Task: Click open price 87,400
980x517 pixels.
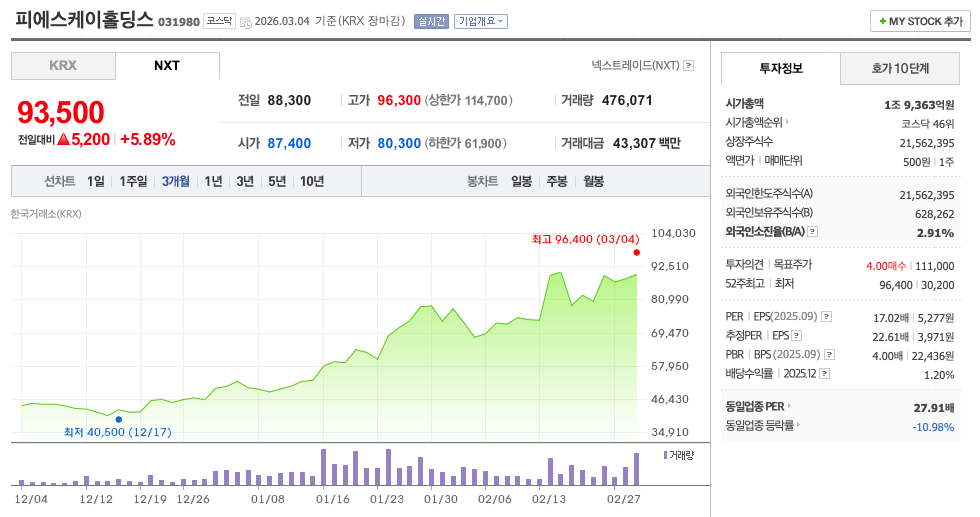Action: click(x=289, y=143)
